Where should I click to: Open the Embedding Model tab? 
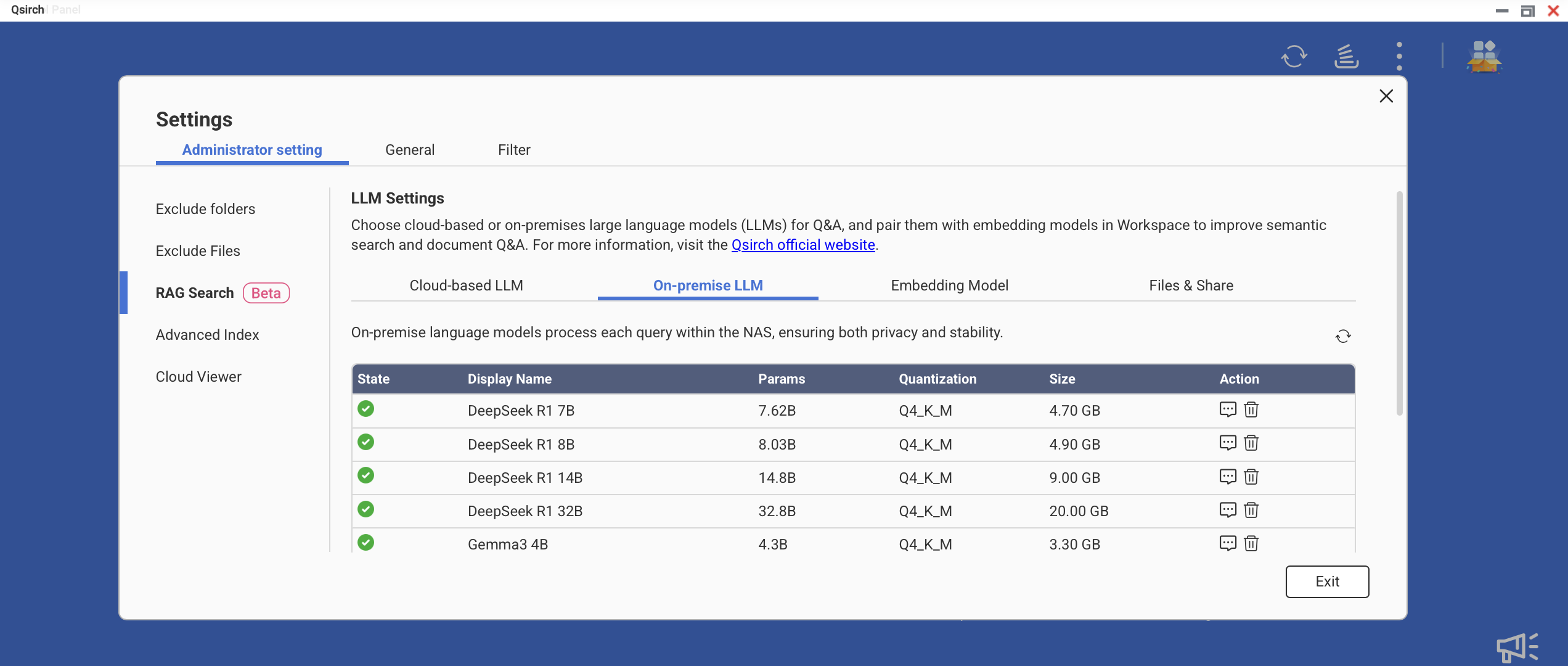tap(949, 286)
